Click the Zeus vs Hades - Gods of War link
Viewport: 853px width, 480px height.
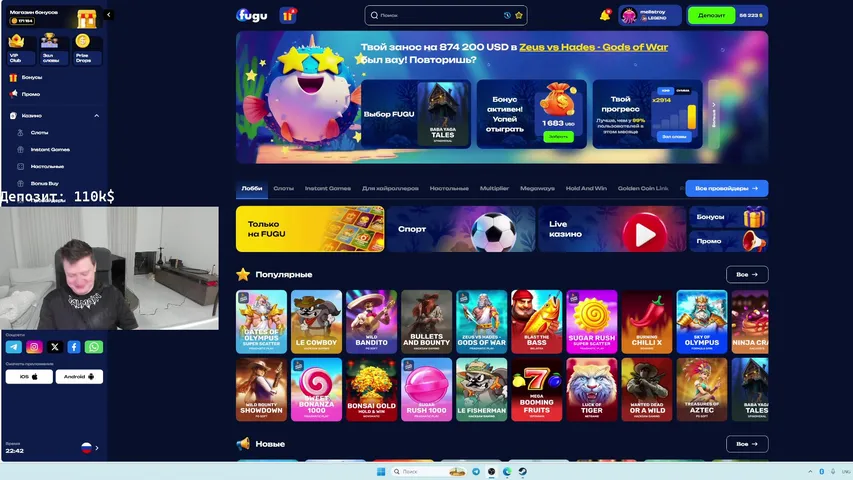[x=610, y=47]
